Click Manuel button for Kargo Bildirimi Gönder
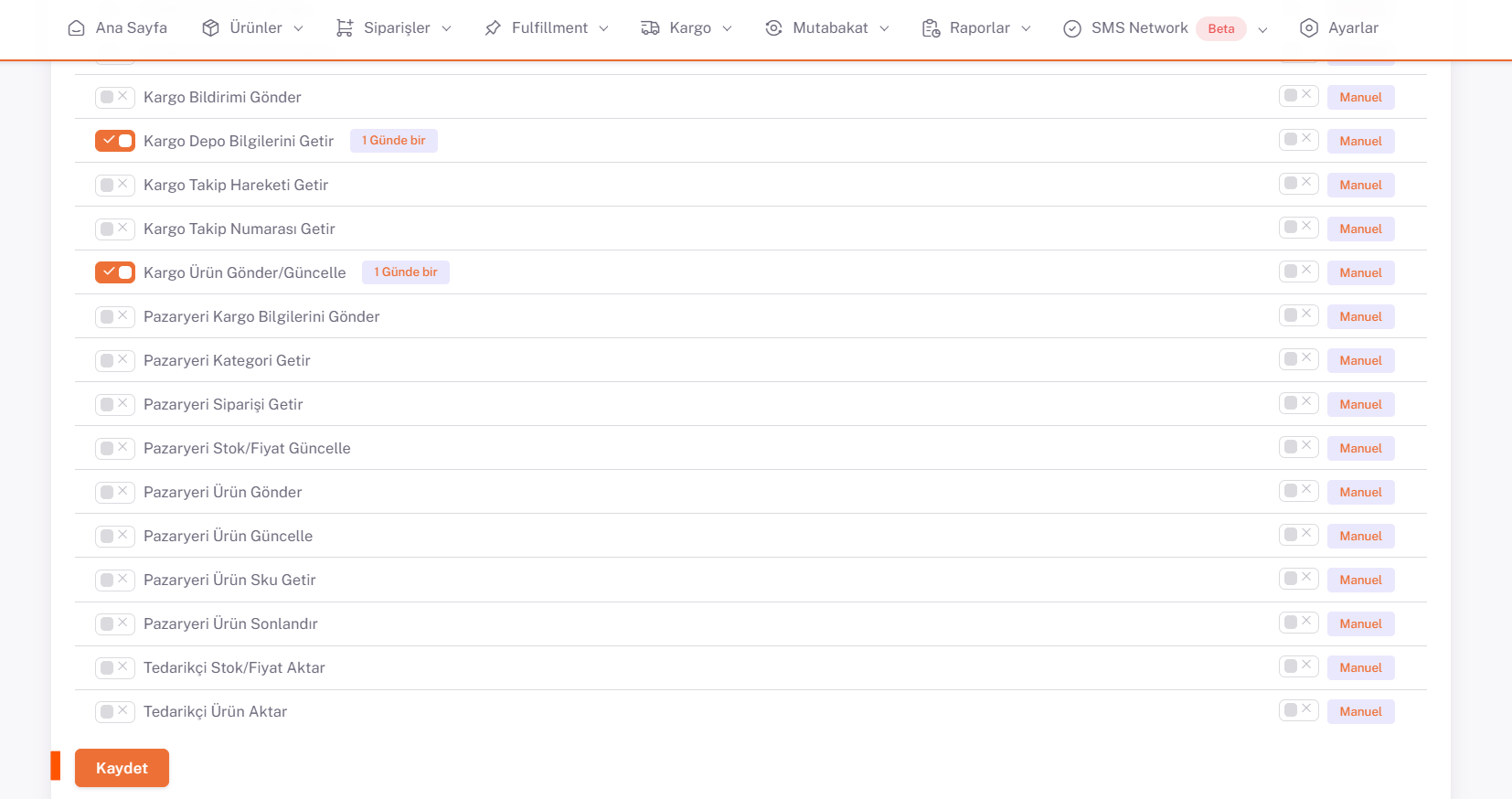The width and height of the screenshot is (1512, 799). click(x=1361, y=97)
